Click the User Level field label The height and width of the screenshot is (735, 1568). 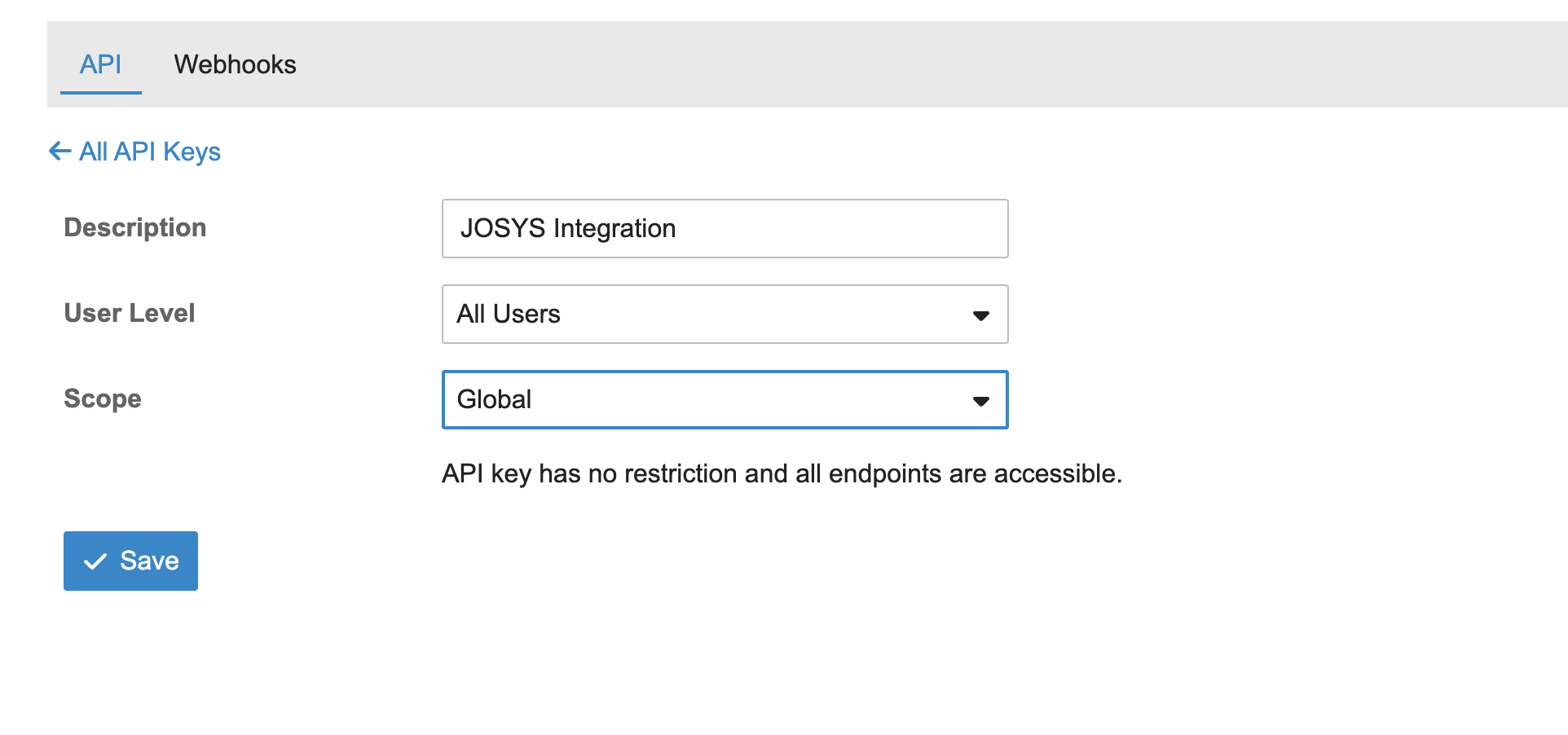tap(130, 313)
